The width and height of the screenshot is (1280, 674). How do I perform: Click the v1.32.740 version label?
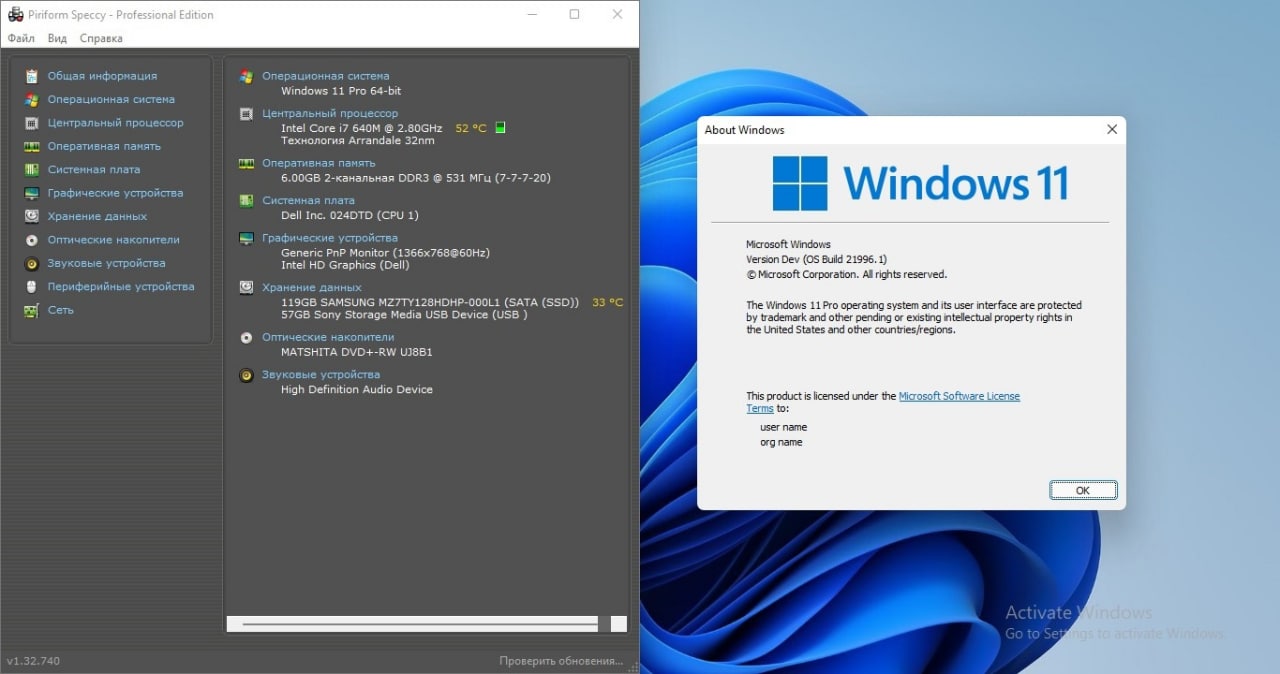33,661
